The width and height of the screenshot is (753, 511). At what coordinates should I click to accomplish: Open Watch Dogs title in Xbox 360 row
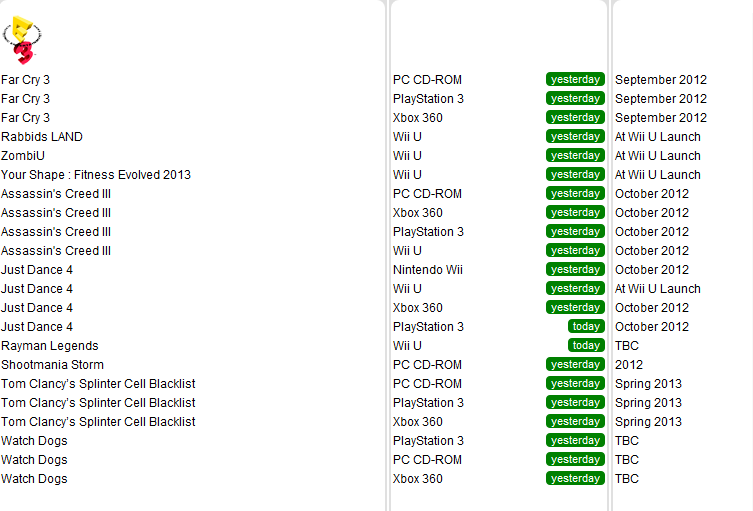point(34,479)
